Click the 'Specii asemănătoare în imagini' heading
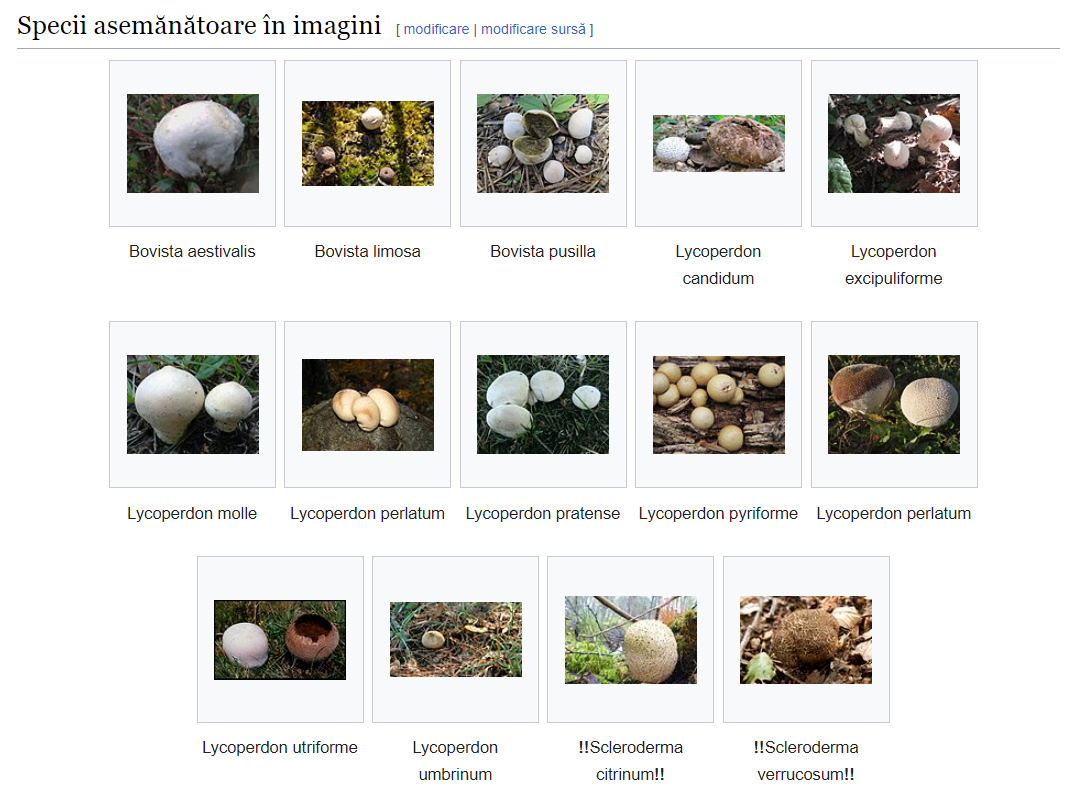 [x=199, y=27]
